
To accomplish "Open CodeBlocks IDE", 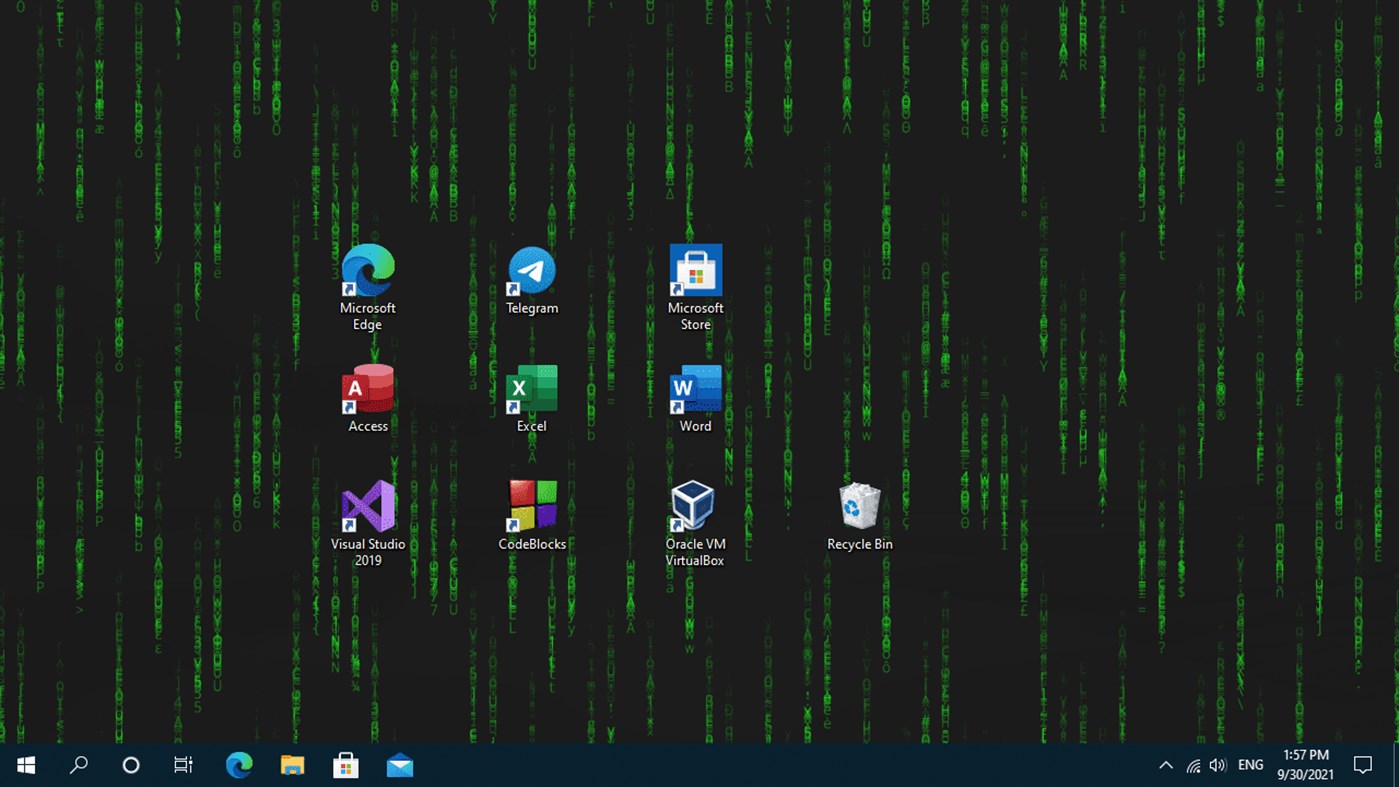I will tap(531, 503).
